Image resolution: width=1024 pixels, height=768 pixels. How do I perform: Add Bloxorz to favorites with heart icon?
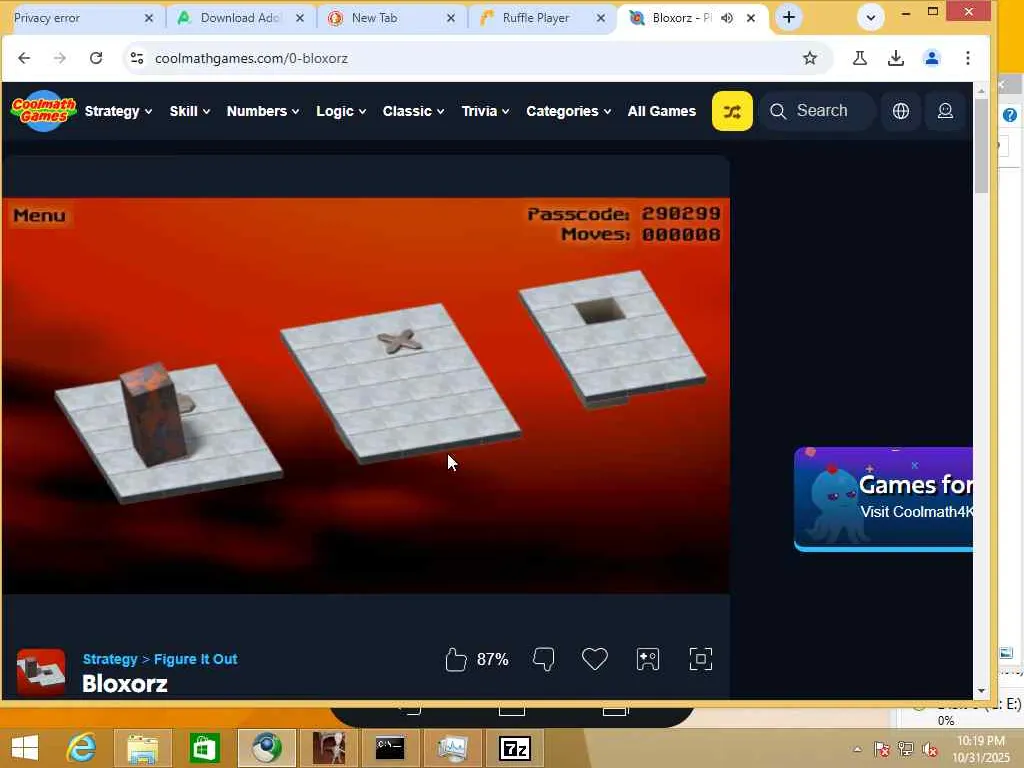(594, 659)
